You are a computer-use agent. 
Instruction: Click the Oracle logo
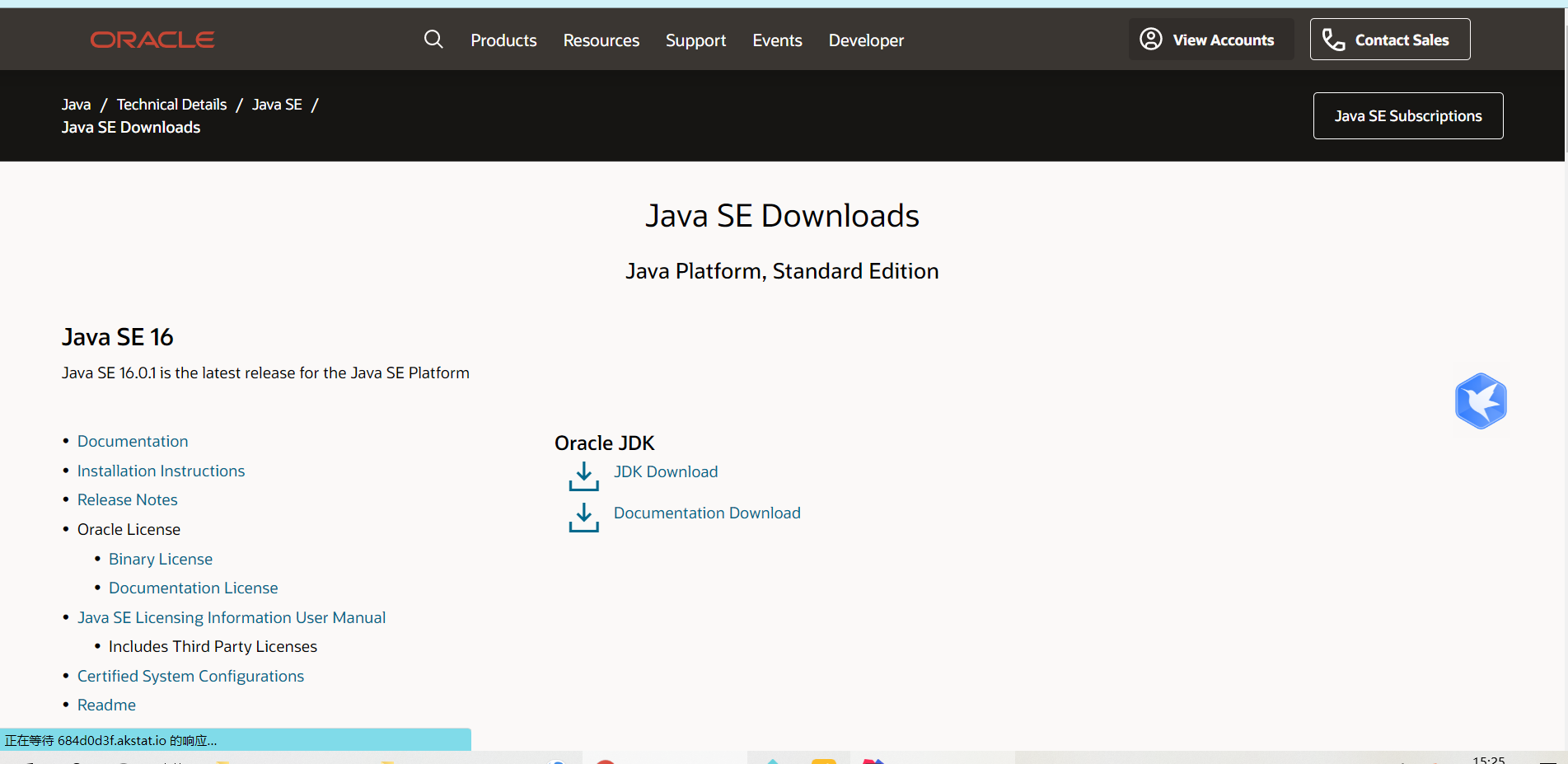pyautogui.click(x=152, y=40)
